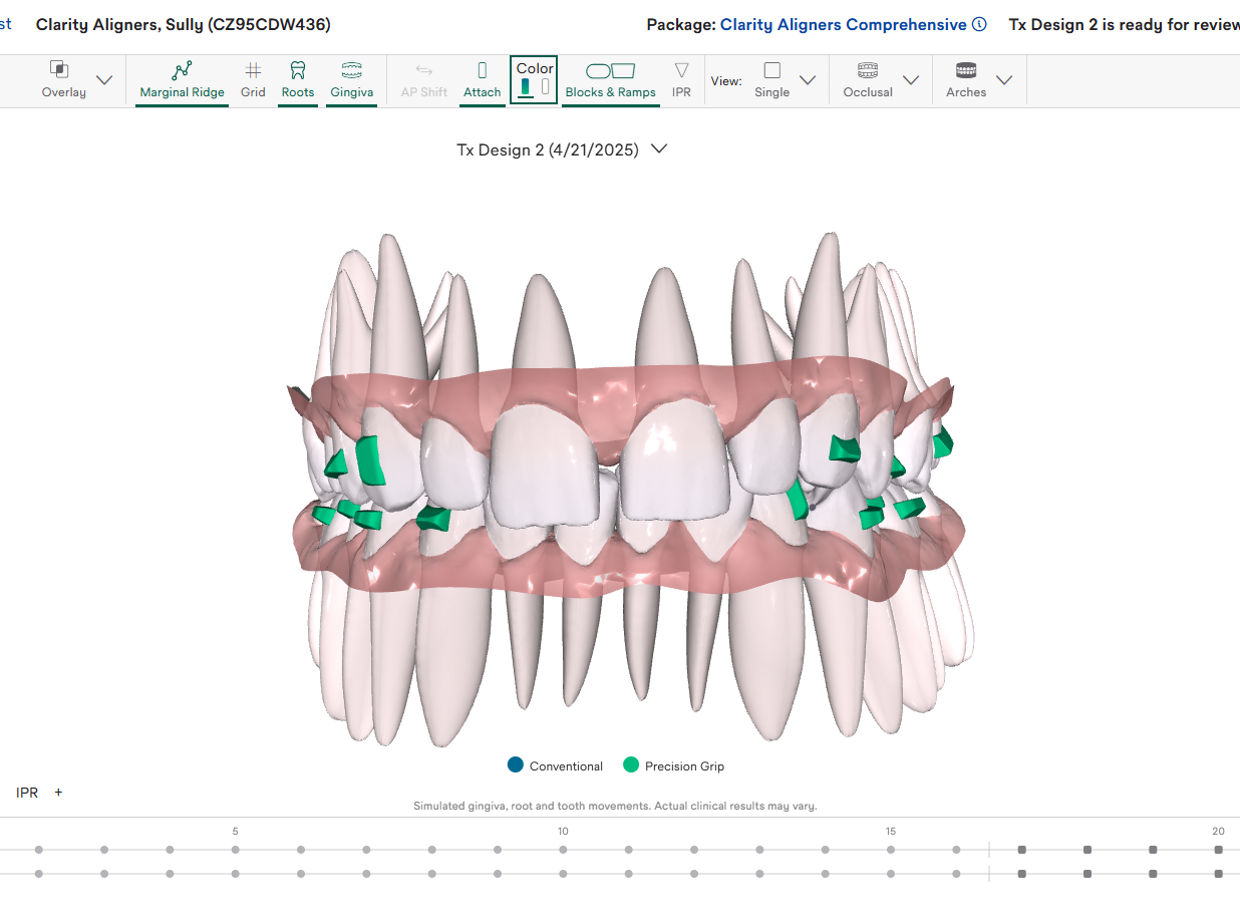Expand the Occlusal view options chevron

pyautogui.click(x=910, y=80)
